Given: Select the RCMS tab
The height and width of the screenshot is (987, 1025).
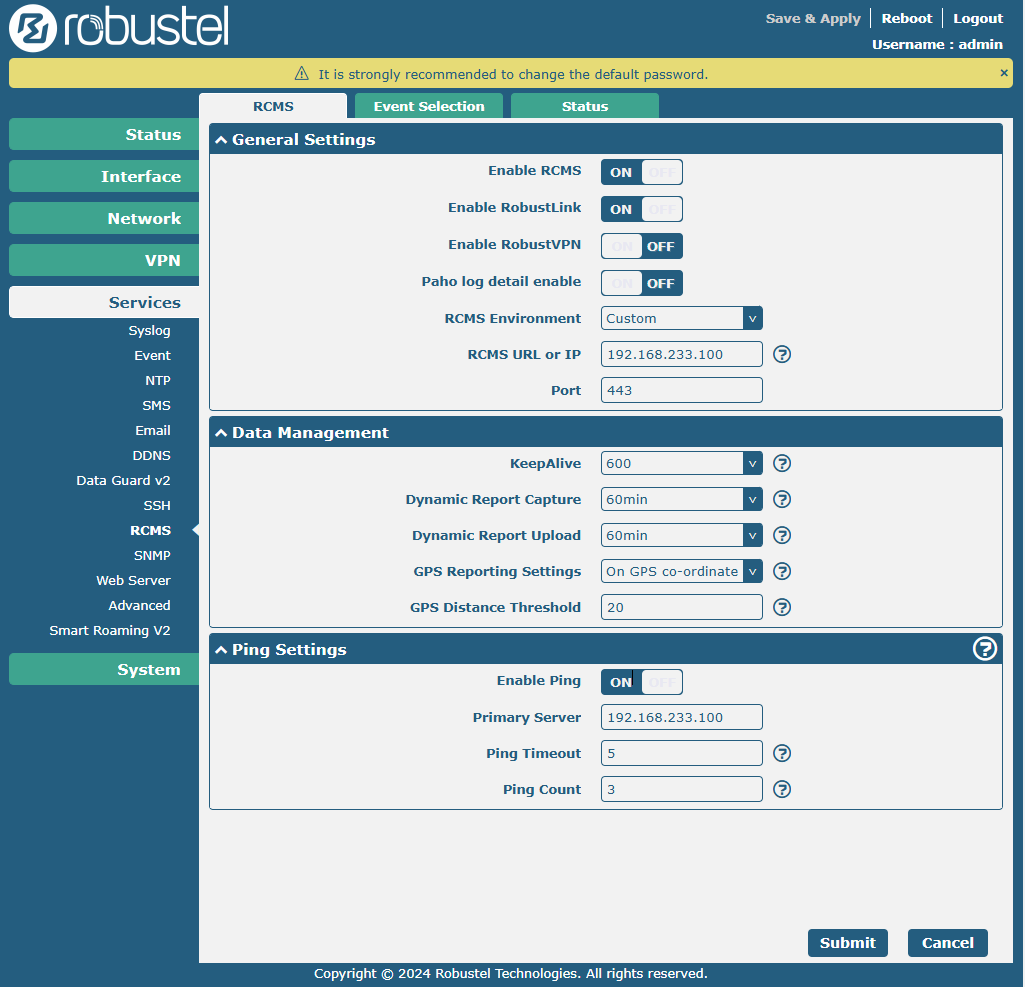Looking at the screenshot, I should tap(273, 106).
